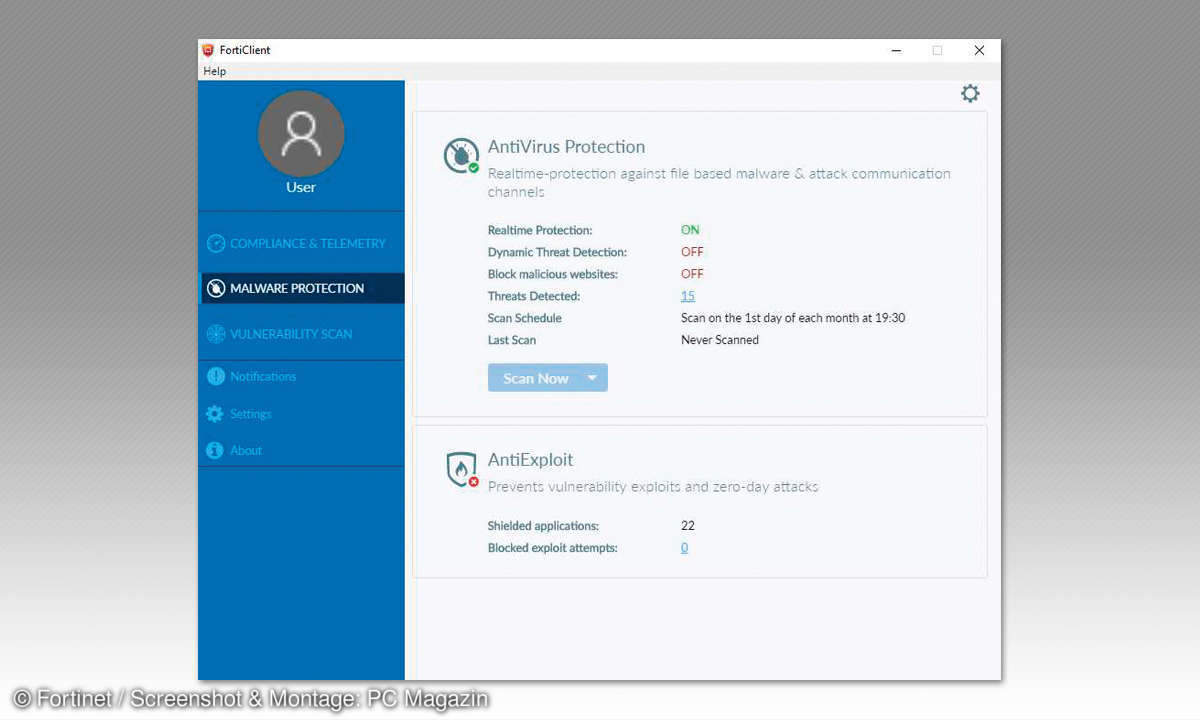Click the Blocked exploit attempts label
Image resolution: width=1200 pixels, height=720 pixels.
(553, 548)
